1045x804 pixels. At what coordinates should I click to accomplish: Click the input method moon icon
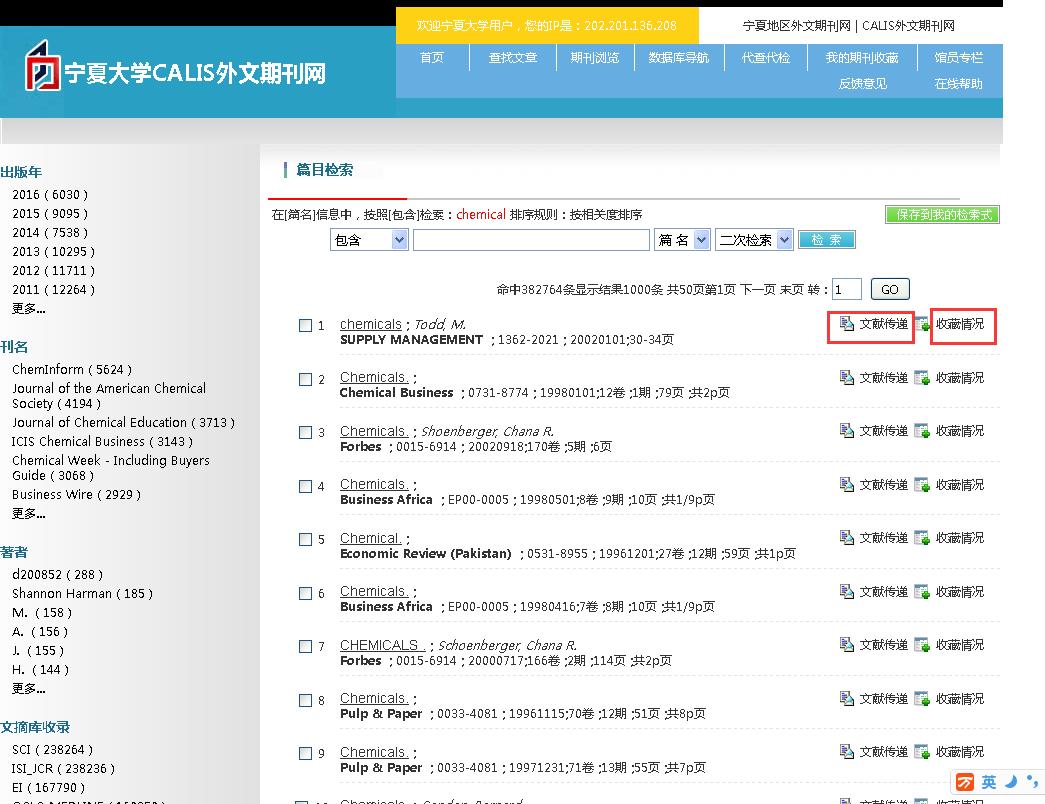(x=1011, y=781)
